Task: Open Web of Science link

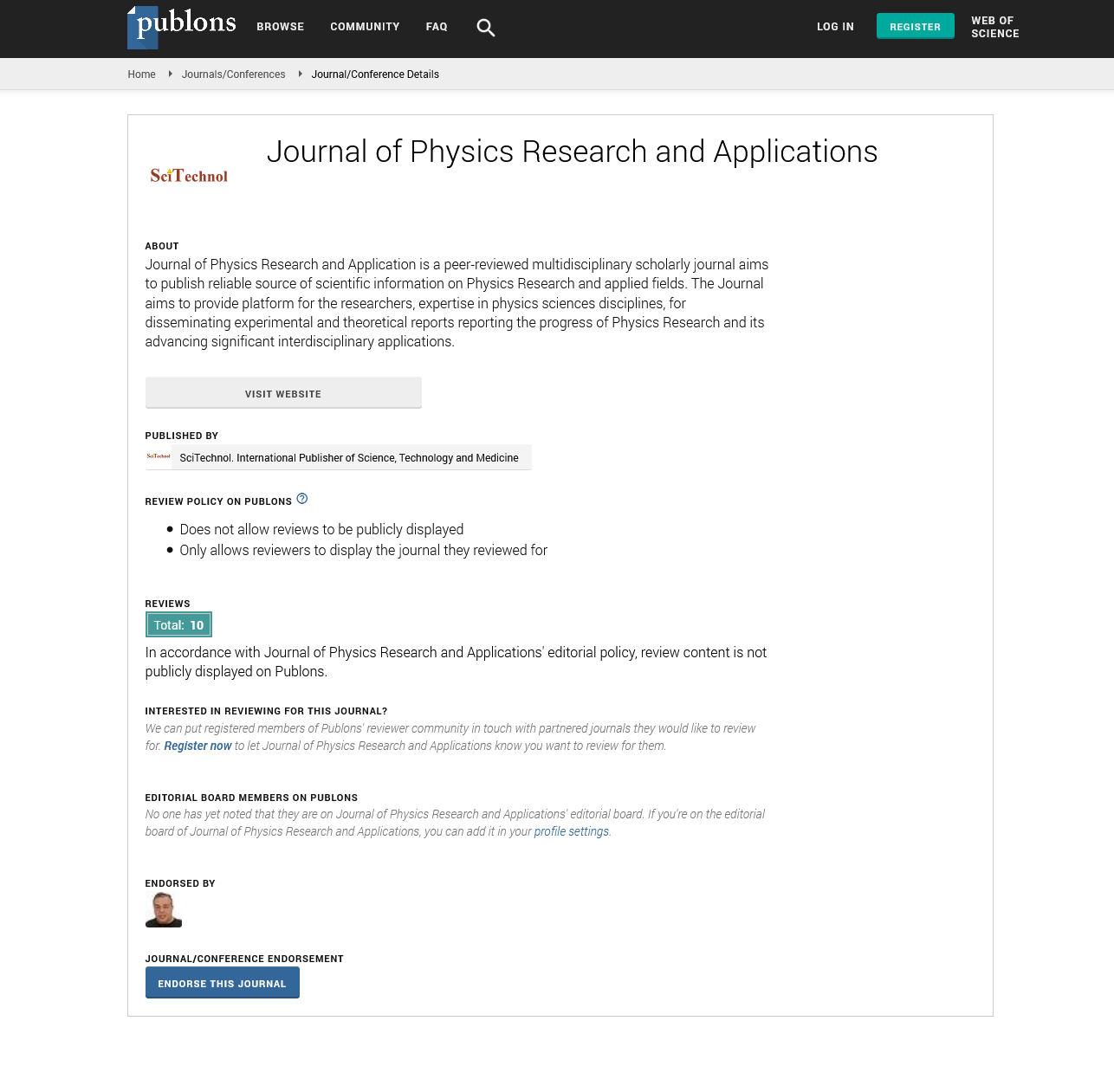Action: pos(994,27)
